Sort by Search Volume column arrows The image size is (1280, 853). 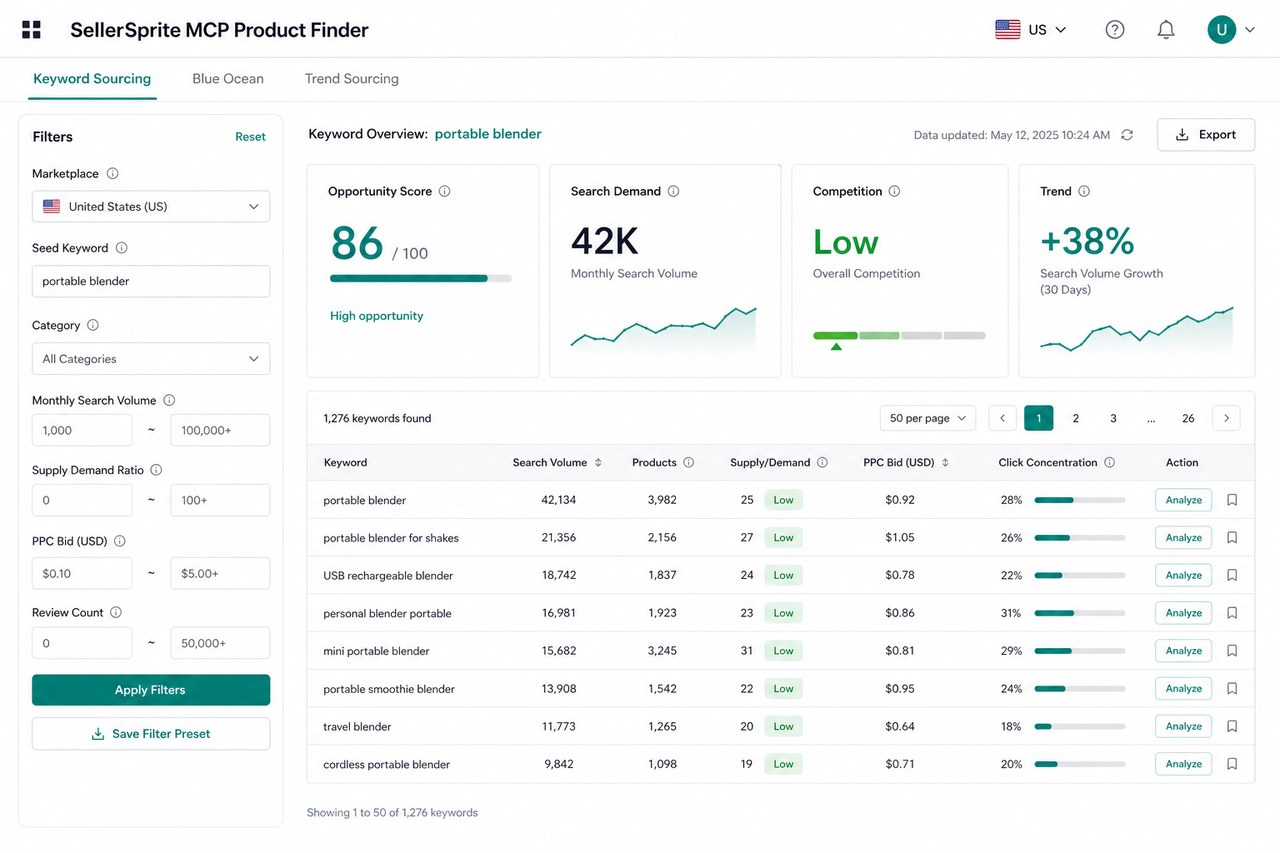point(598,463)
